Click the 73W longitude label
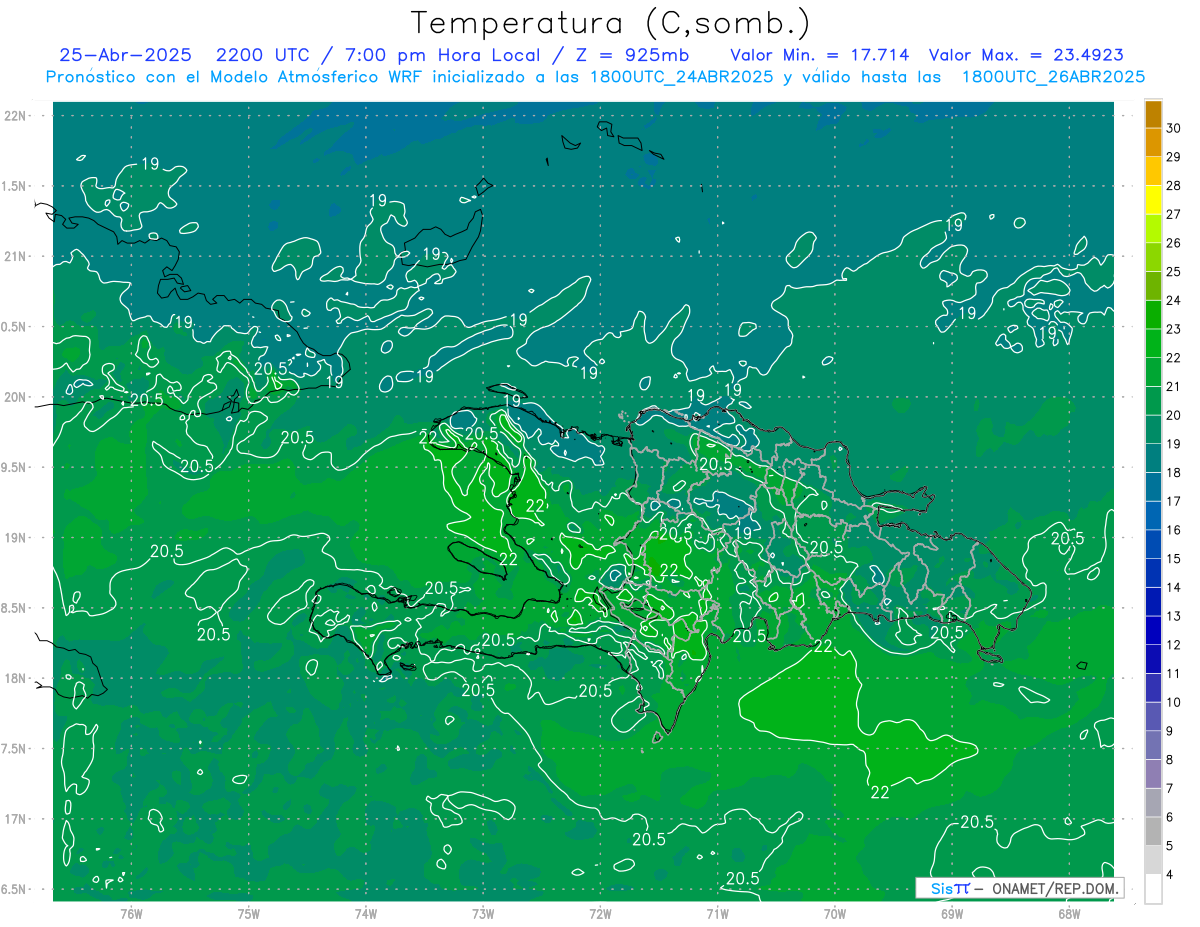The width and height of the screenshot is (1200, 927). pyautogui.click(x=483, y=913)
